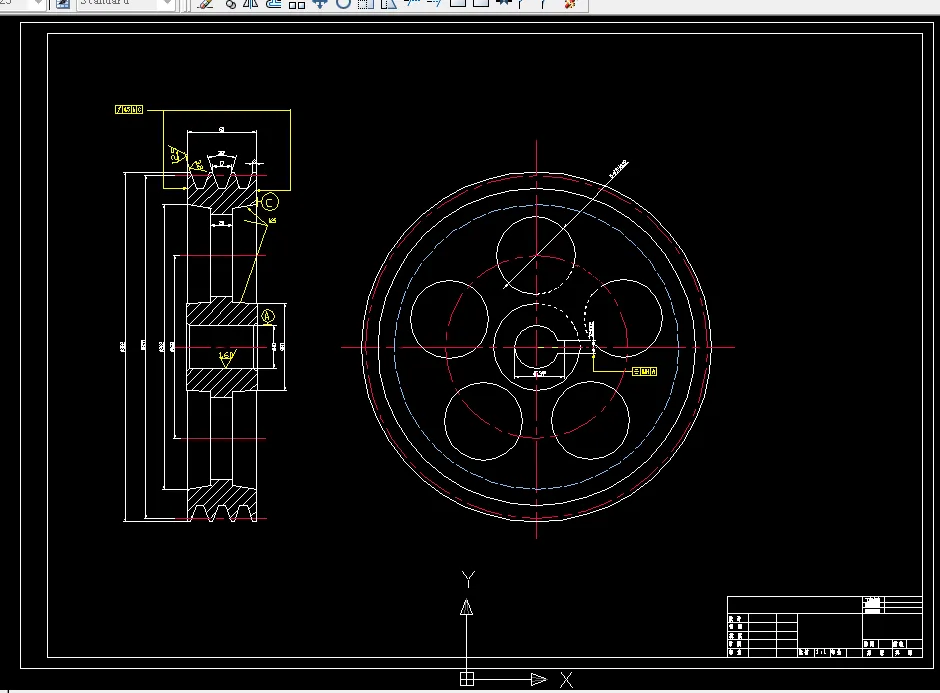
Task: Select the Array tool
Action: [x=297, y=4]
